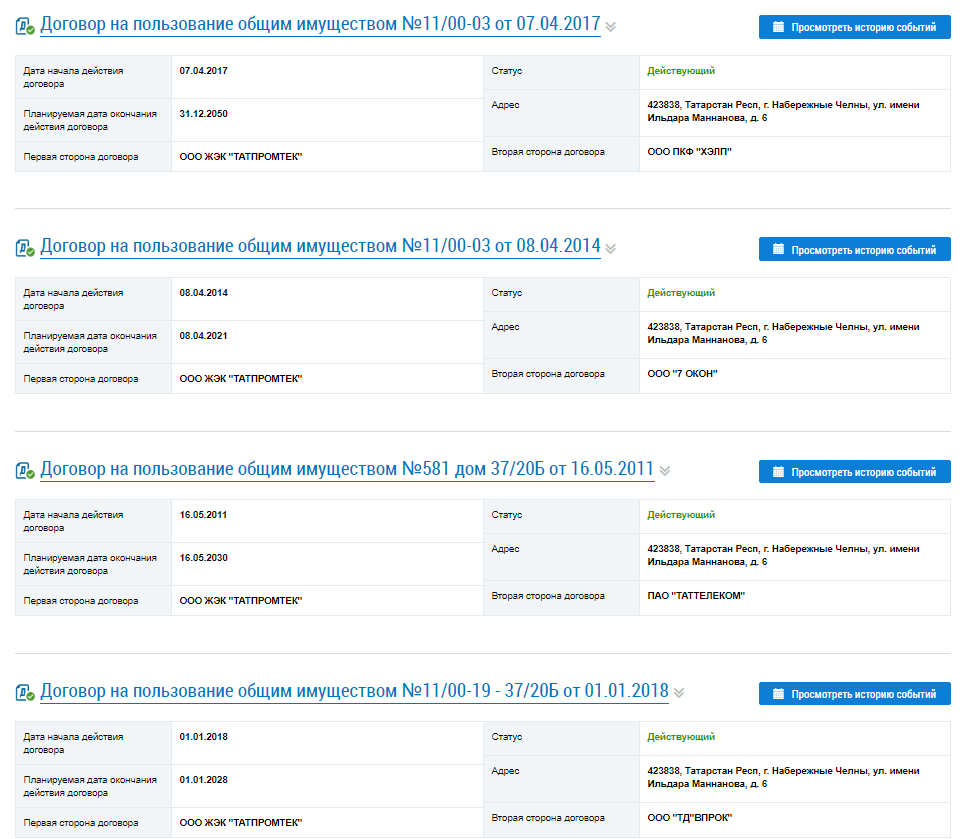Image resolution: width=965 pixels, height=839 pixels.
Task: Click second party ПАО "ТАТТЕЛЕКОМ"
Action: tap(696, 596)
